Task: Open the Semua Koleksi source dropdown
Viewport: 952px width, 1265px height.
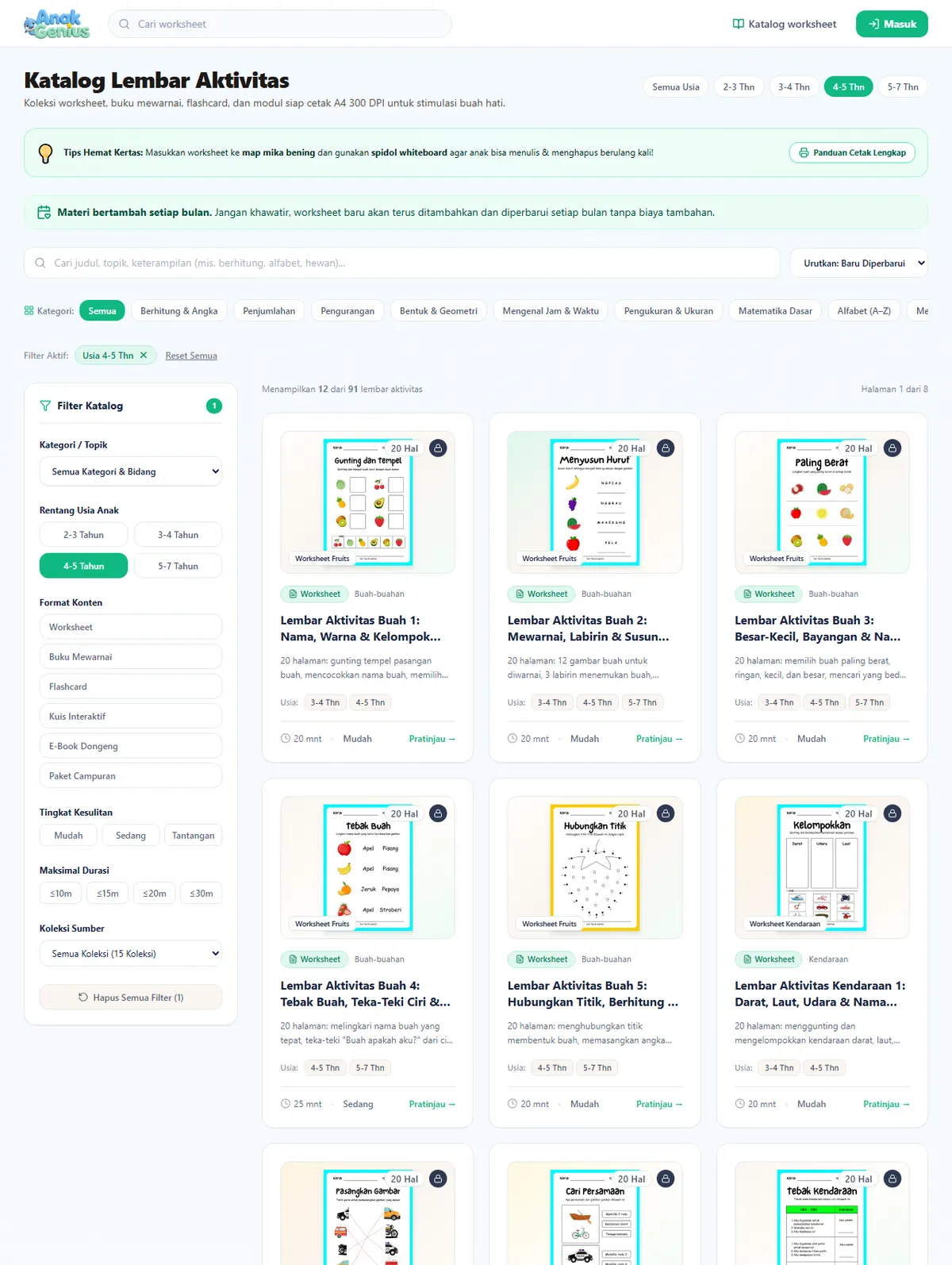Action: [x=131, y=954]
